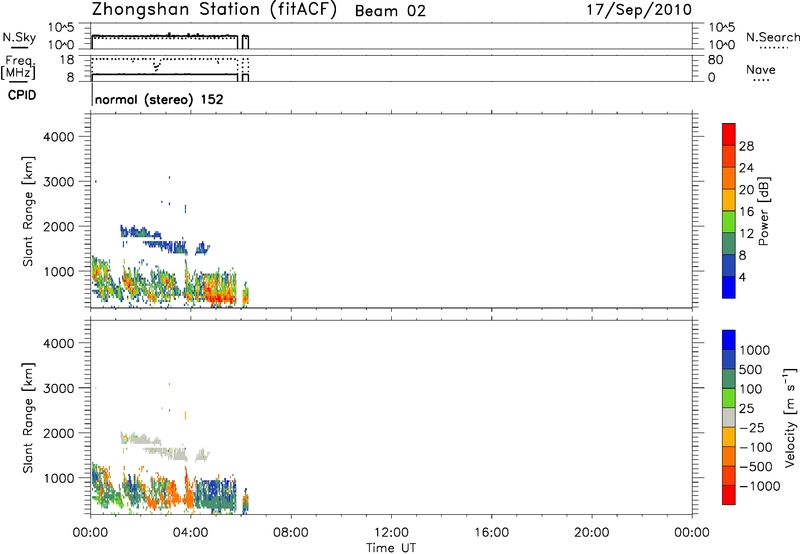Click the 18 tick on frequency axis
Viewport: 800px width, 554px height.
[67, 60]
